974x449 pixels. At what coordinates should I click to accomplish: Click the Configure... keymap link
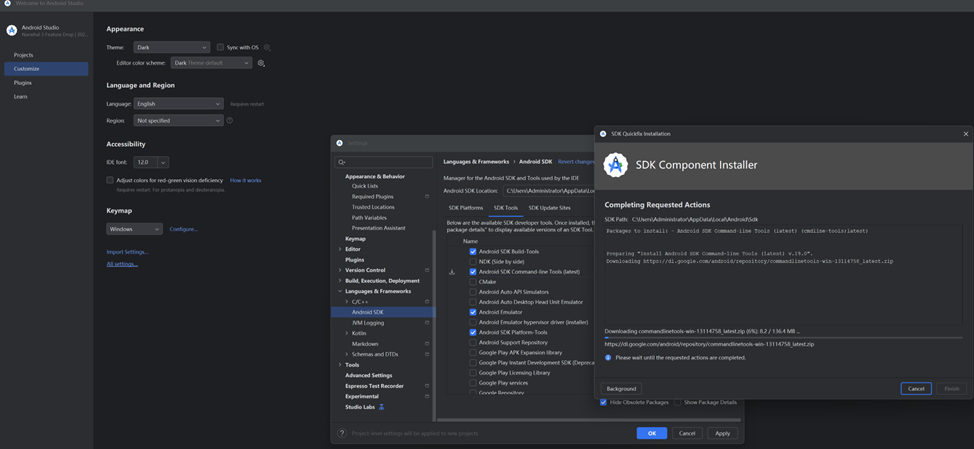(184, 229)
